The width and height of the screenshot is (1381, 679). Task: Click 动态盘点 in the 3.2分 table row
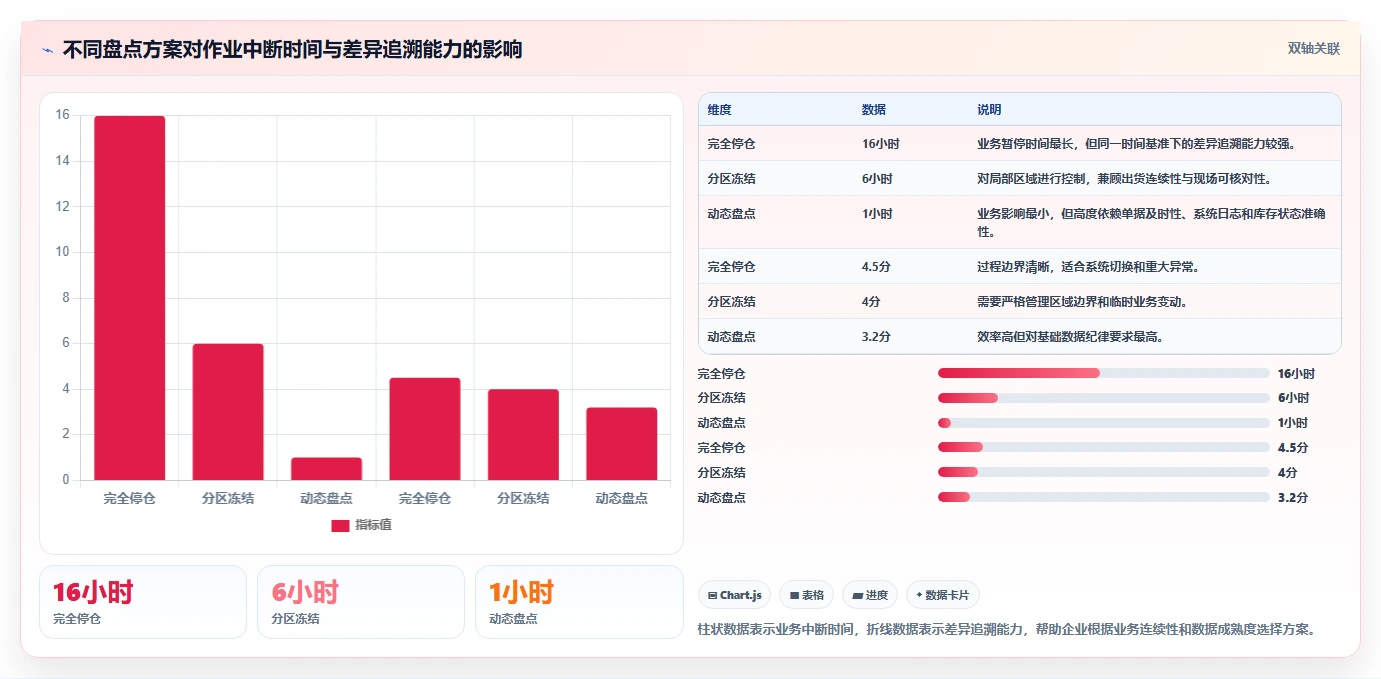(x=731, y=337)
